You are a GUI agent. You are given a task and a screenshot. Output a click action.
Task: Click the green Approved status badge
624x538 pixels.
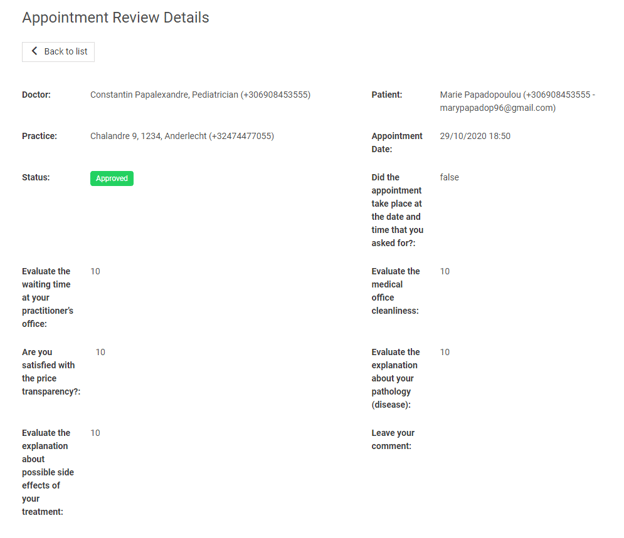pos(111,178)
